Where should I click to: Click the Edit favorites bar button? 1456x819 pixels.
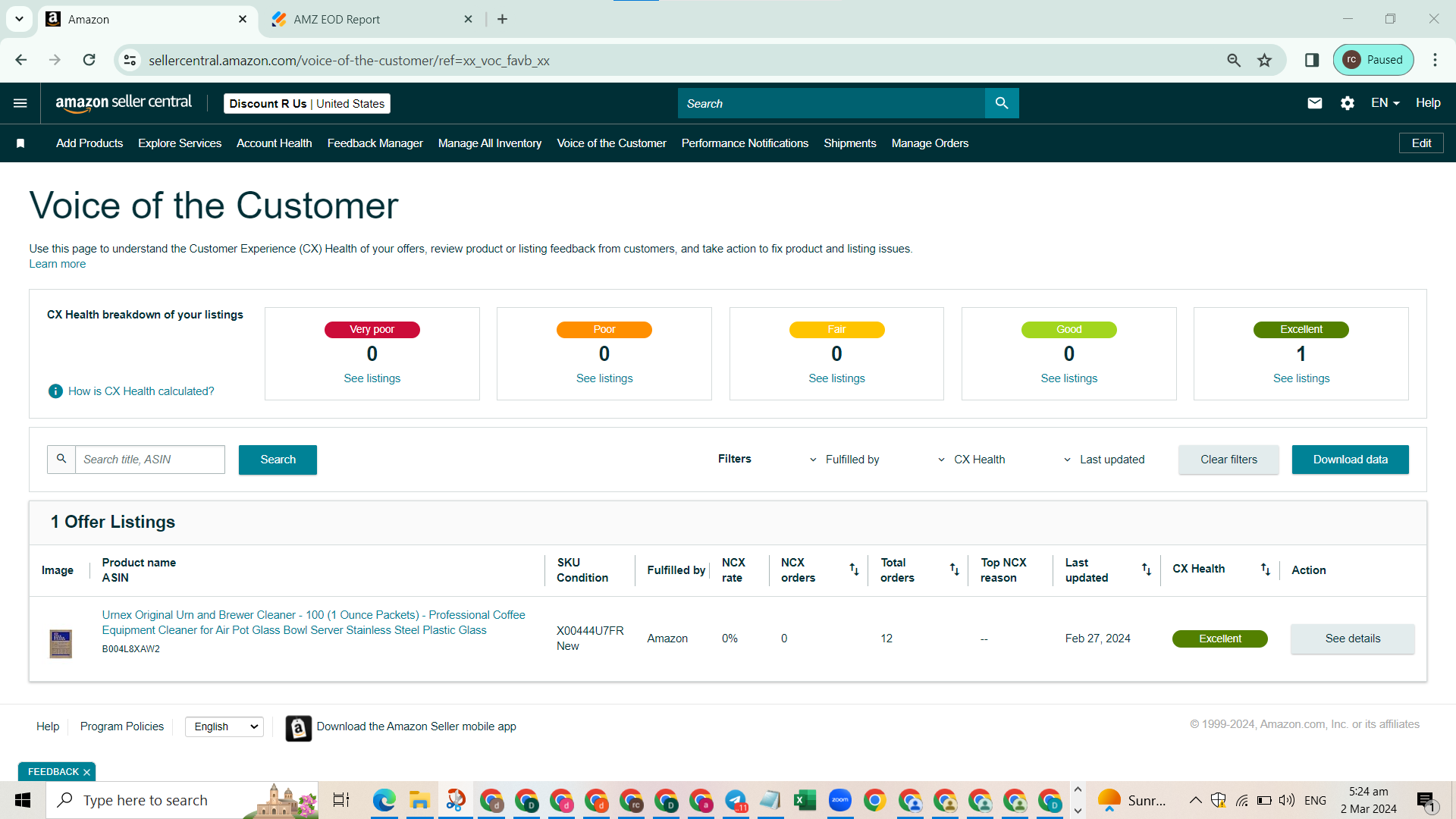[1421, 143]
